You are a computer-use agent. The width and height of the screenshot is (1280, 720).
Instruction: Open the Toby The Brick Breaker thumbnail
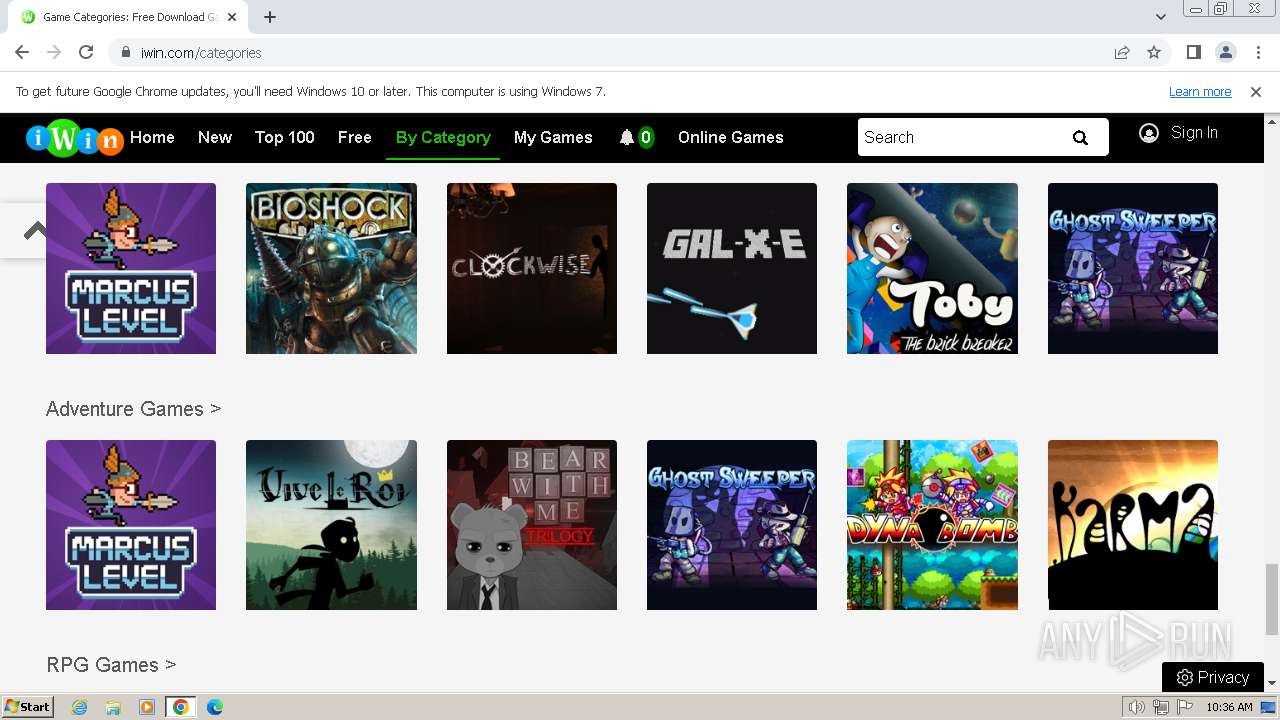coord(932,268)
